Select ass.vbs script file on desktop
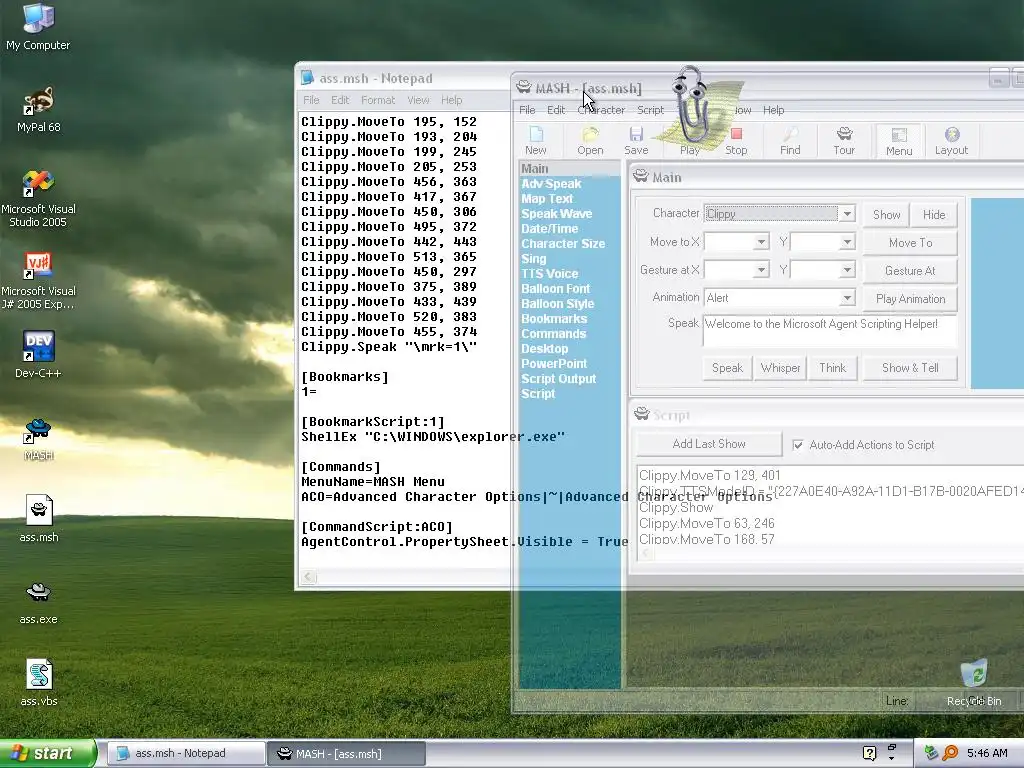Viewport: 1024px width, 768px height. [39, 682]
